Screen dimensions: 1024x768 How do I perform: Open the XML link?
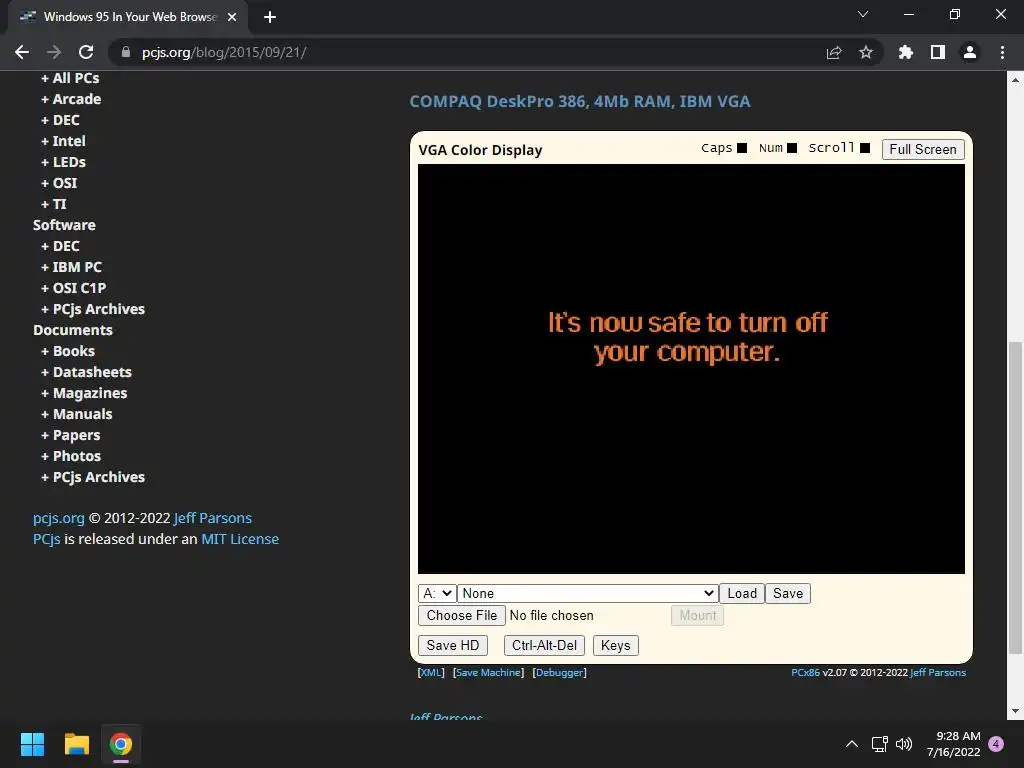point(431,673)
